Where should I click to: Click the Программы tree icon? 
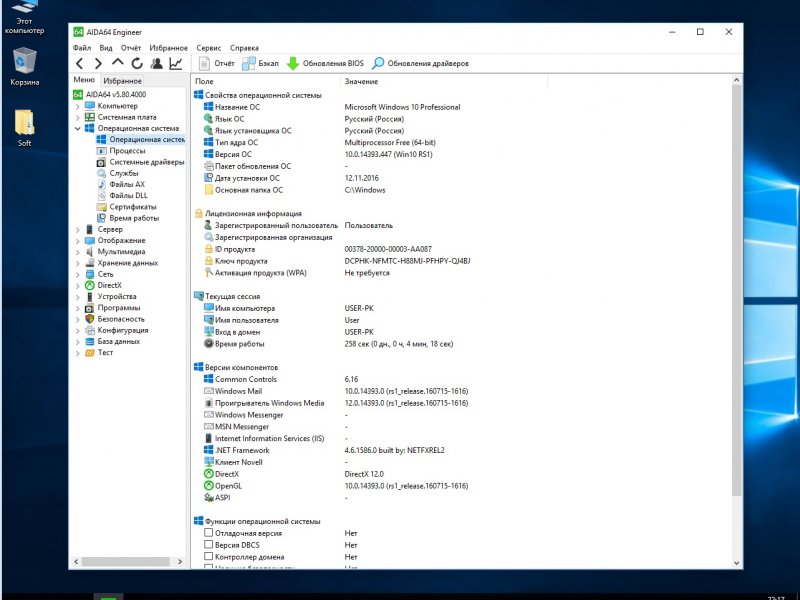[x=90, y=308]
